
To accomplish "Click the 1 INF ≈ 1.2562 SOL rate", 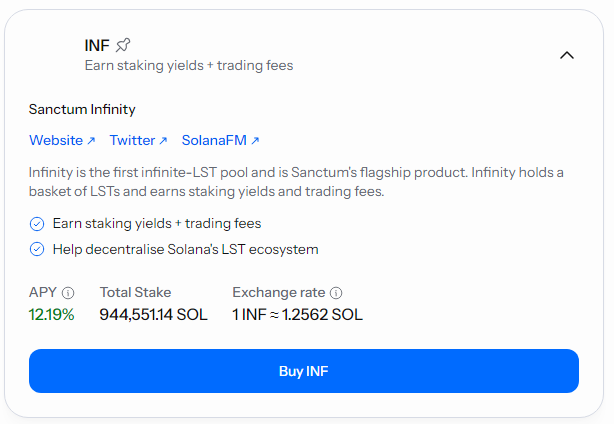I will (297, 315).
